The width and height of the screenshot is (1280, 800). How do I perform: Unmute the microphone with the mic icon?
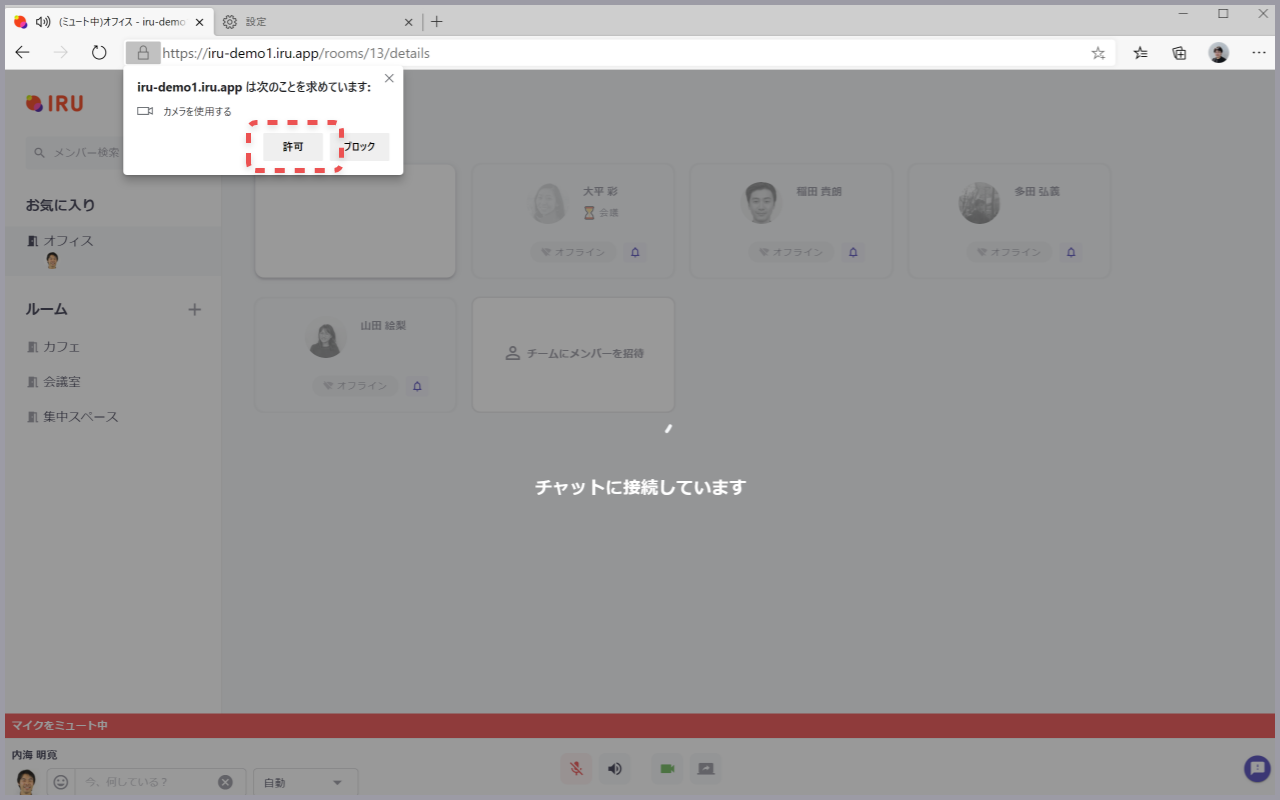point(576,769)
